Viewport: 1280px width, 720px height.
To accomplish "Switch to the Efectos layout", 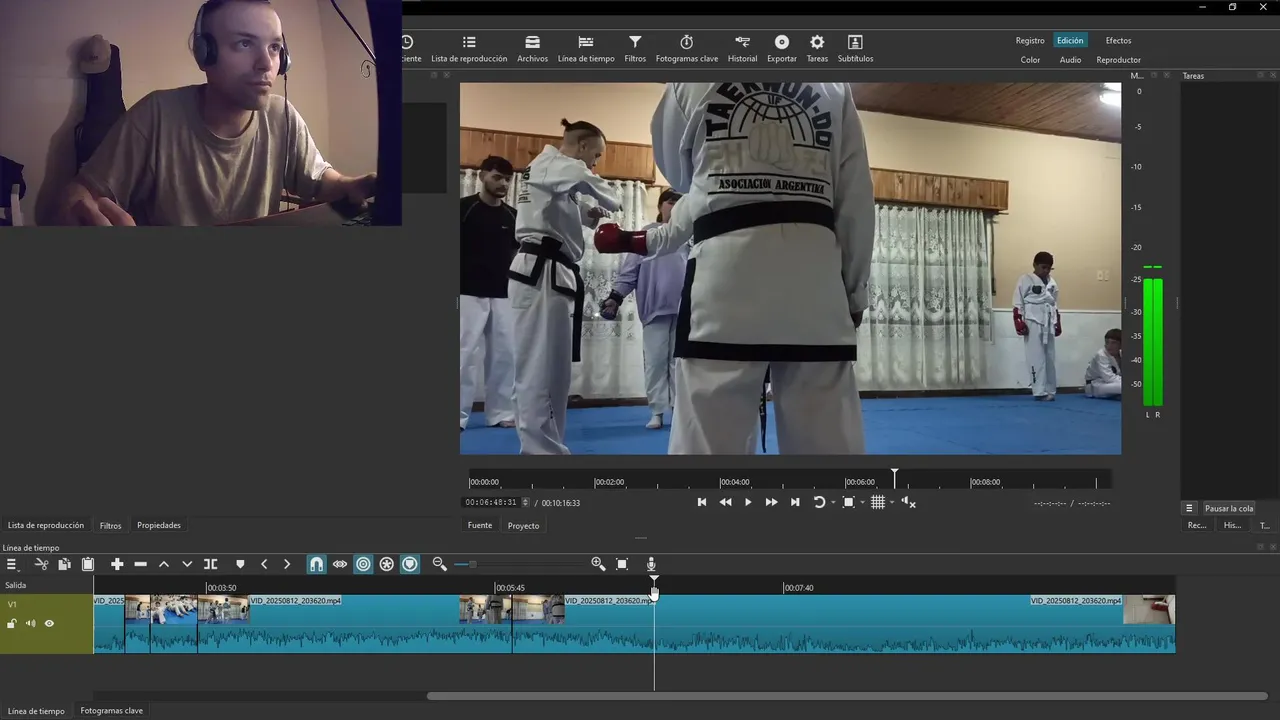I will point(1118,41).
